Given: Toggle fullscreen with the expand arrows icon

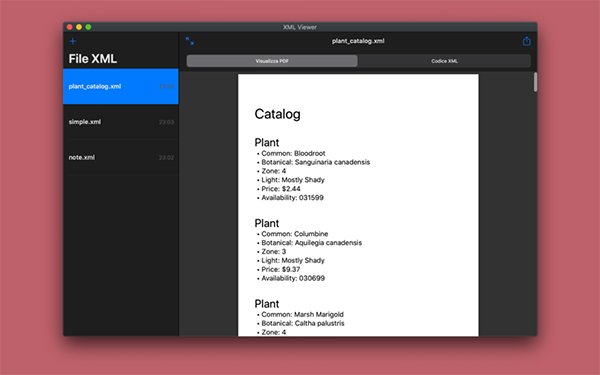Looking at the screenshot, I should [x=190, y=41].
